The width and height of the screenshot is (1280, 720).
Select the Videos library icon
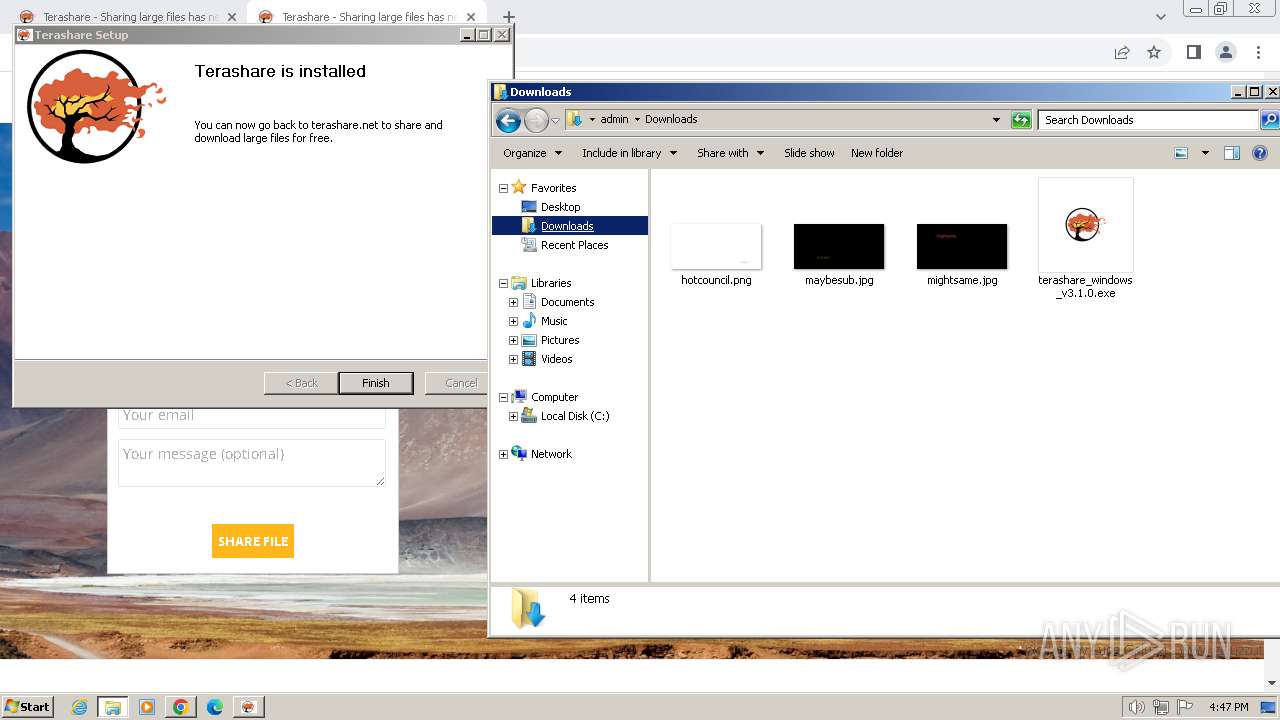click(529, 359)
